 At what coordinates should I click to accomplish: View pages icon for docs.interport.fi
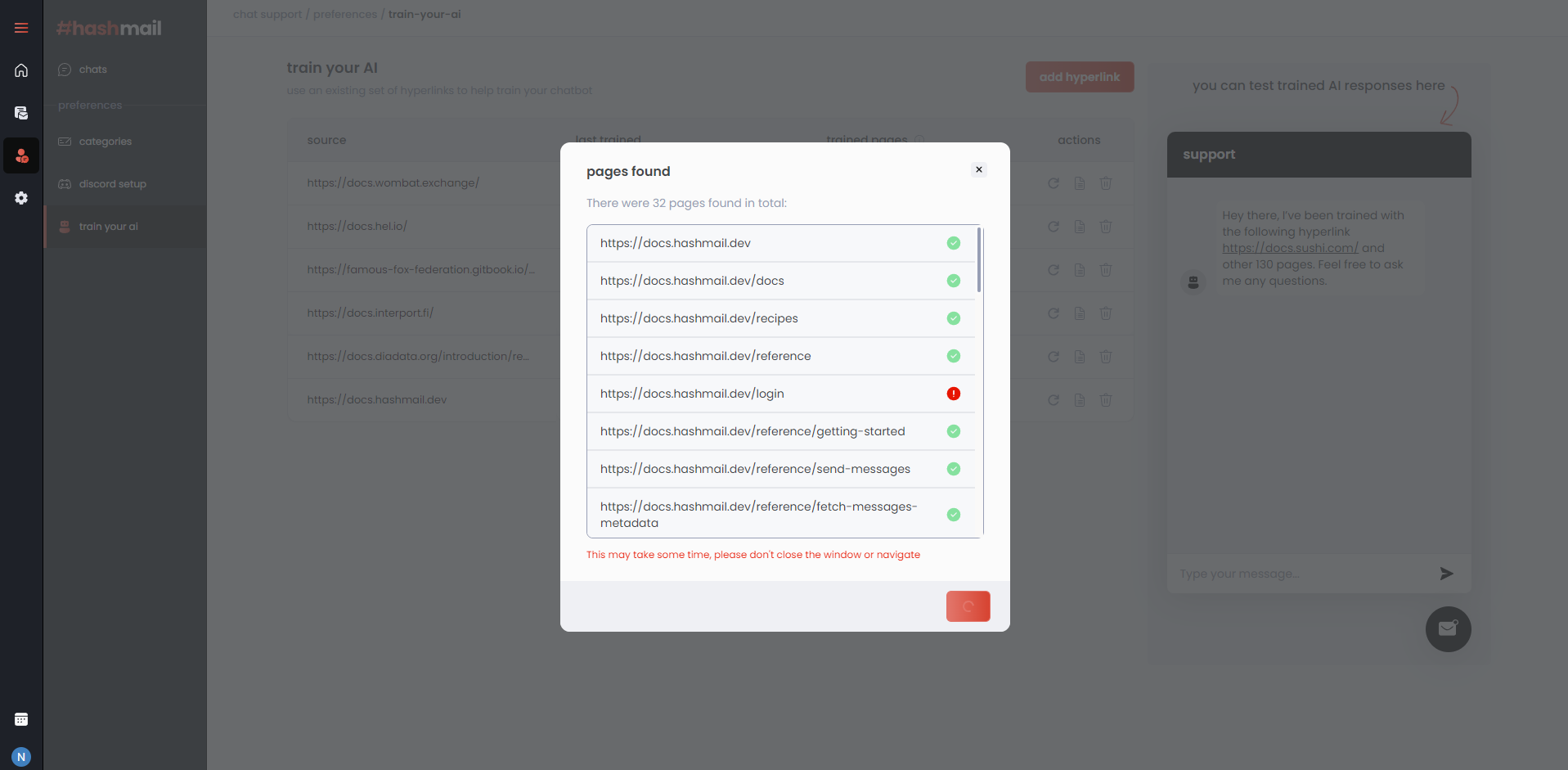pos(1080,313)
